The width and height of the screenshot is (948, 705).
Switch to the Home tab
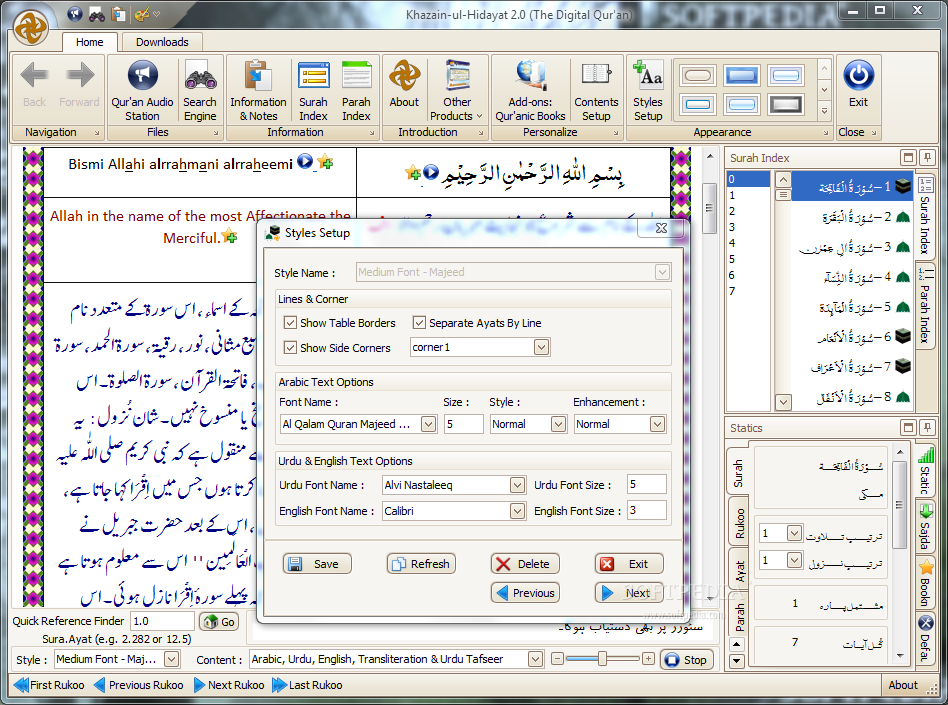89,42
